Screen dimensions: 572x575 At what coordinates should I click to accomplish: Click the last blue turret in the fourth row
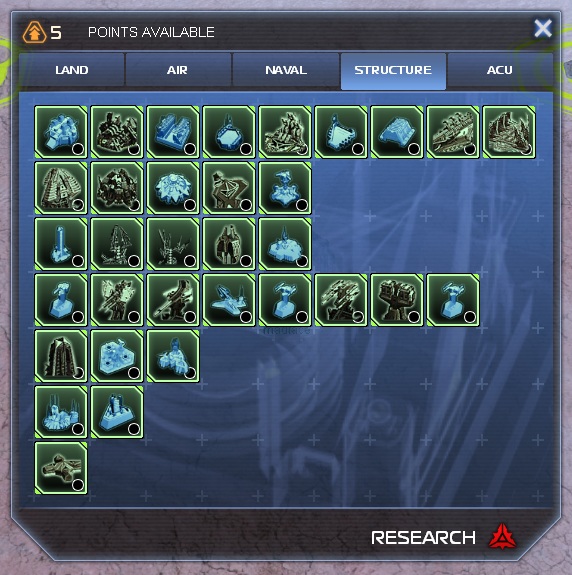(453, 300)
